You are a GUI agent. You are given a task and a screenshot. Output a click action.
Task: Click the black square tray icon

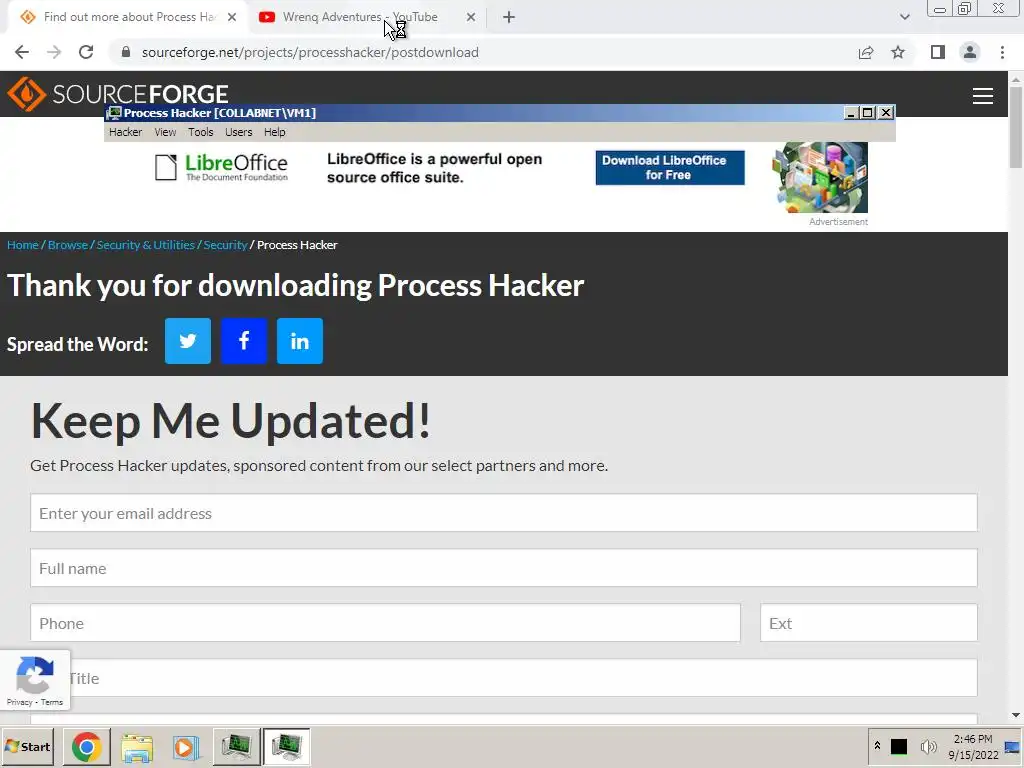pos(899,746)
